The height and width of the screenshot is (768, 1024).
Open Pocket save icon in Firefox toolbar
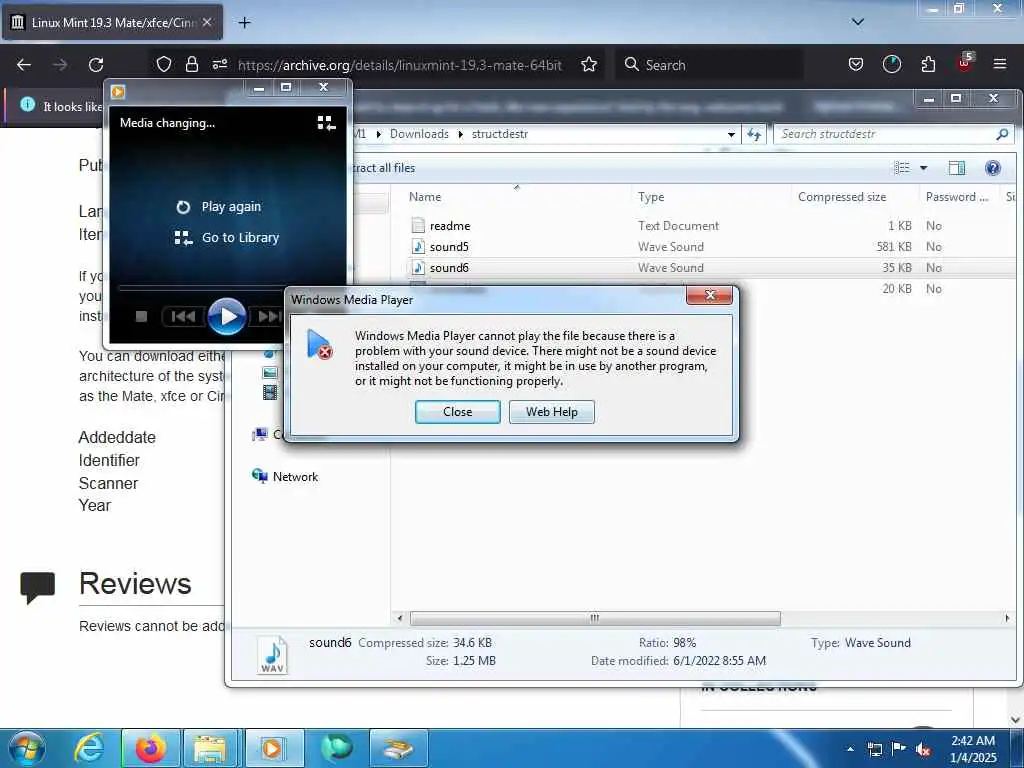tap(856, 64)
